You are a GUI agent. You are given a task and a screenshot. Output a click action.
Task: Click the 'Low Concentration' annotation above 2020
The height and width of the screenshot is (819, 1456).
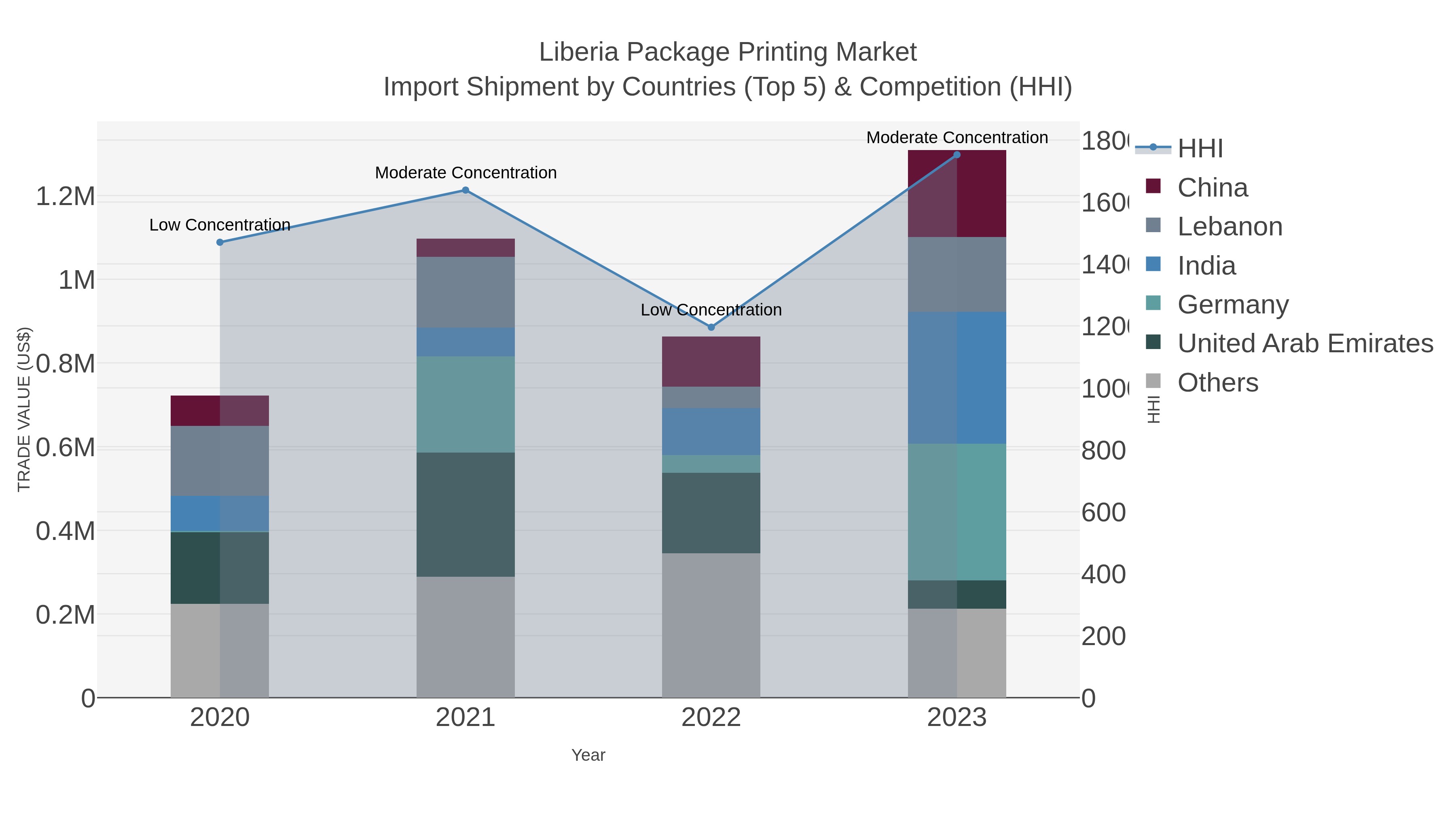(x=220, y=225)
